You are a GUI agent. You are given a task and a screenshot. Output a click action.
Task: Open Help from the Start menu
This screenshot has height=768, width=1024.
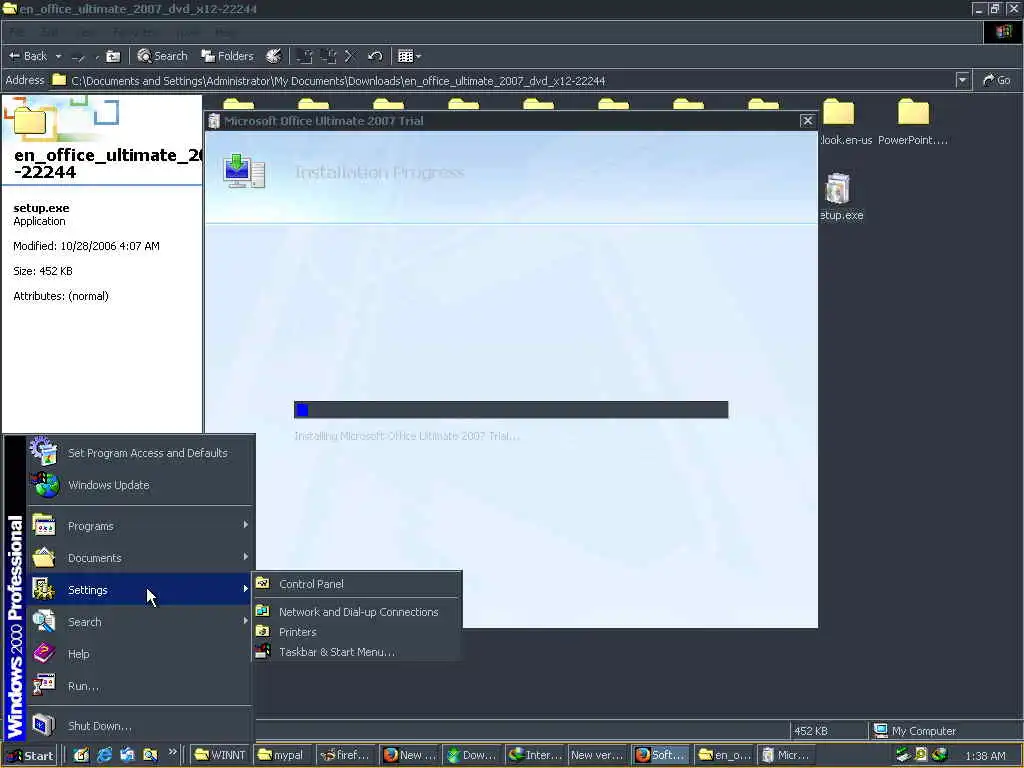[140, 654]
